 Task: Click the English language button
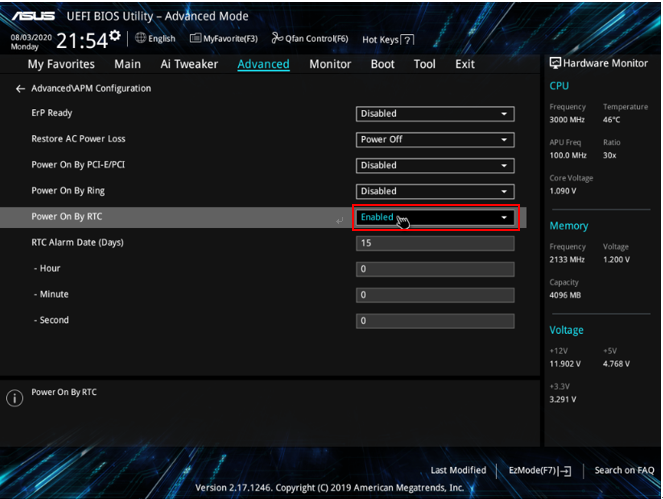point(155,38)
